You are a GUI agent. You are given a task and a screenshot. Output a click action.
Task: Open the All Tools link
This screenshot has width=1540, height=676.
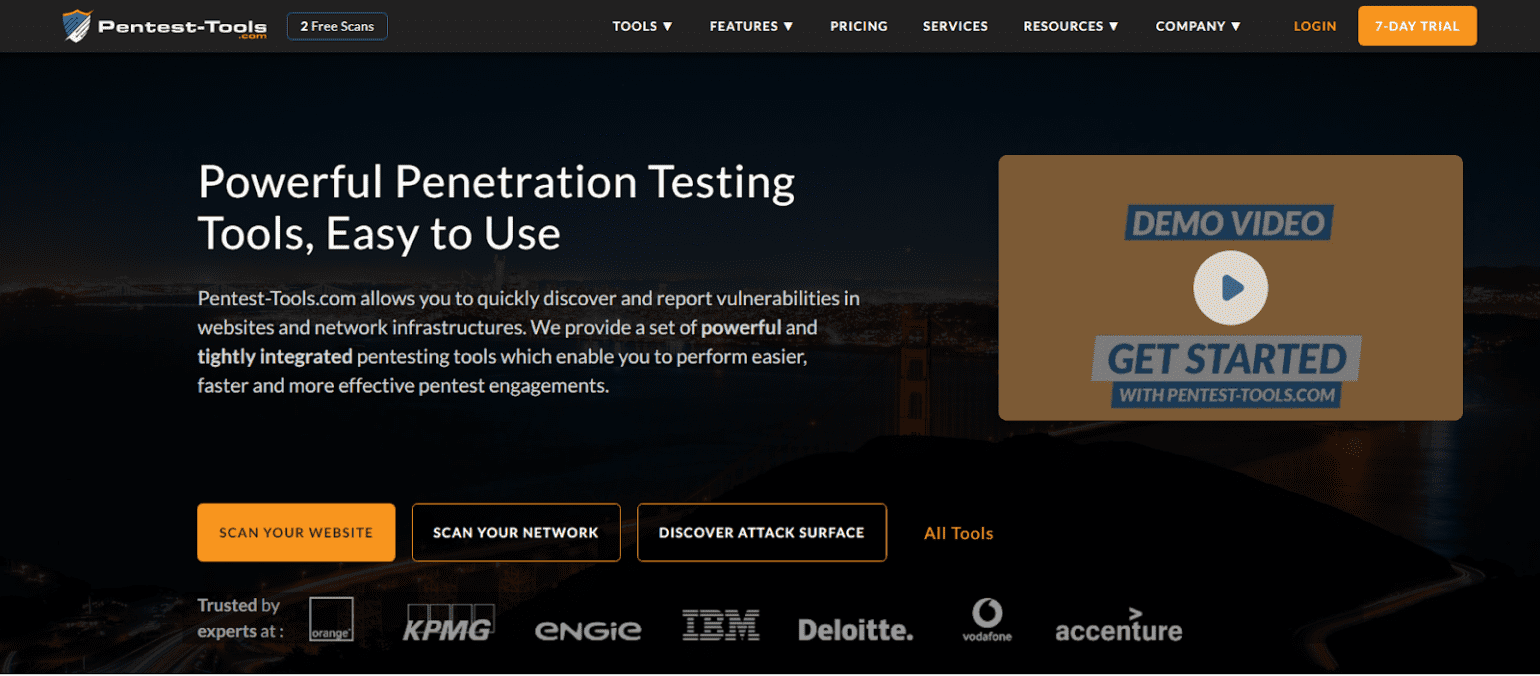click(x=958, y=533)
